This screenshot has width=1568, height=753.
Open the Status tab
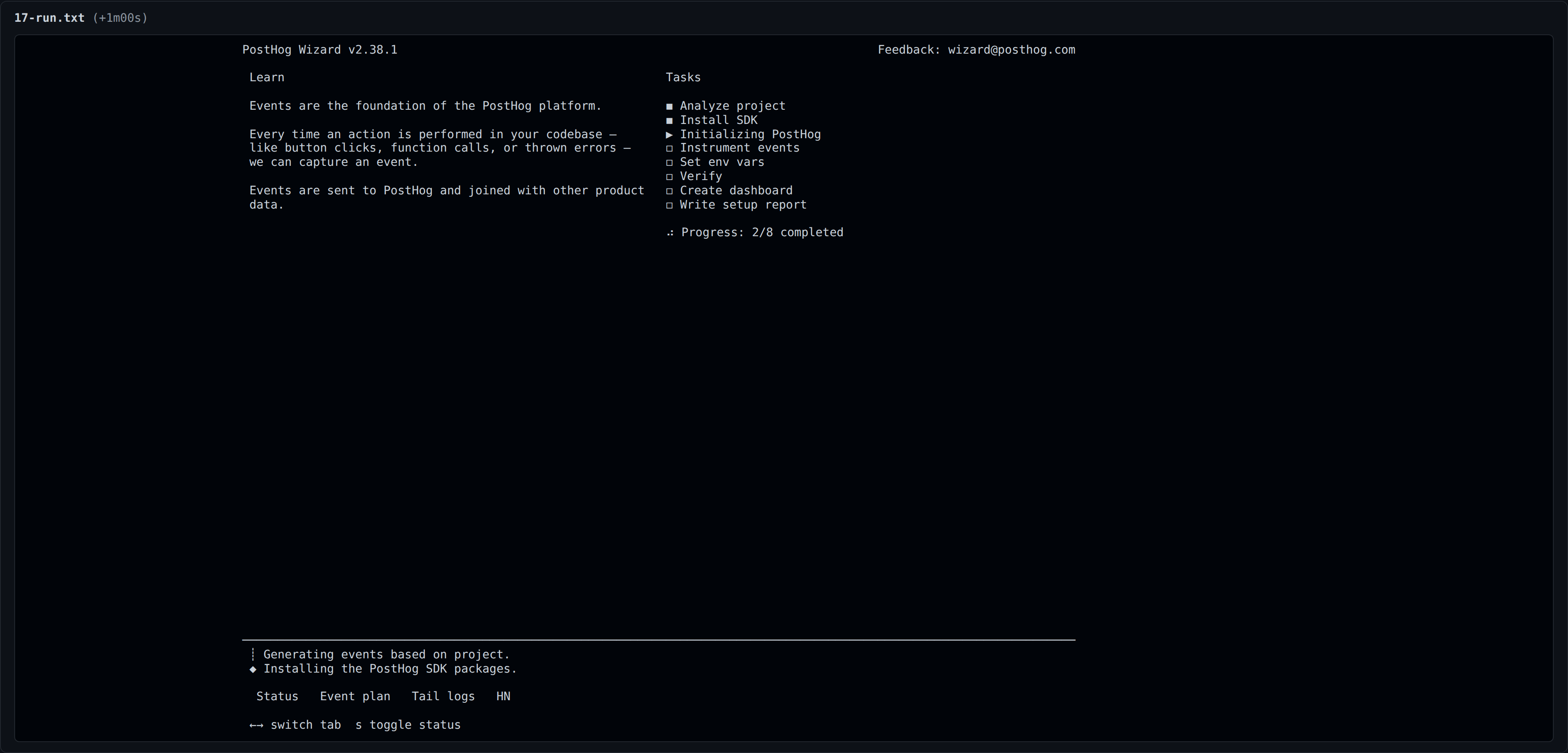tap(277, 696)
